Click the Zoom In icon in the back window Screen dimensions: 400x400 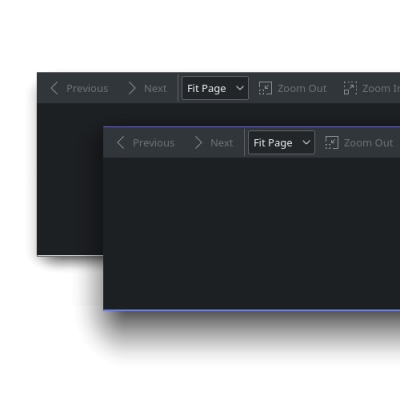coord(350,88)
